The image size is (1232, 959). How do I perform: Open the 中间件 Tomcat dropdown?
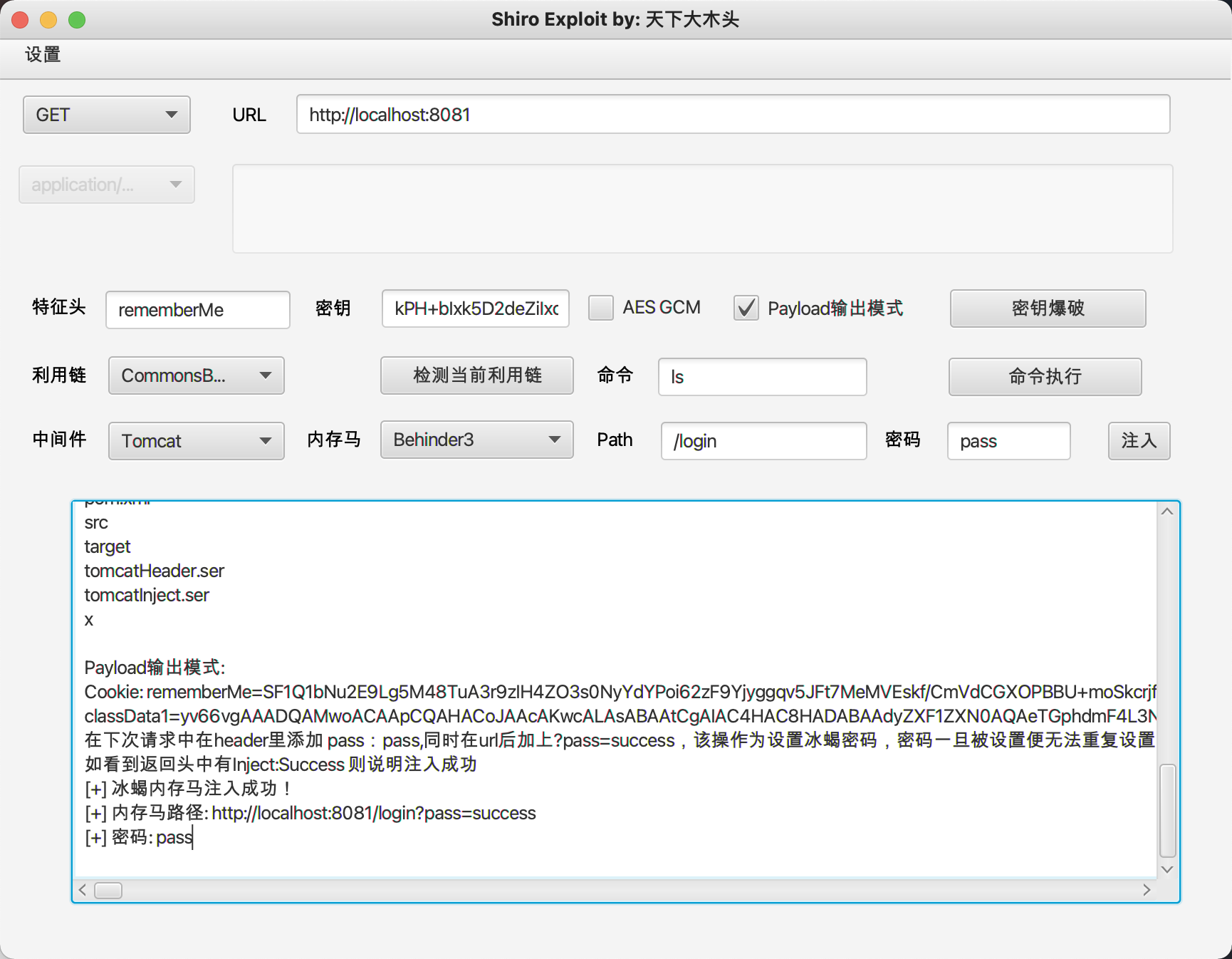pos(197,441)
